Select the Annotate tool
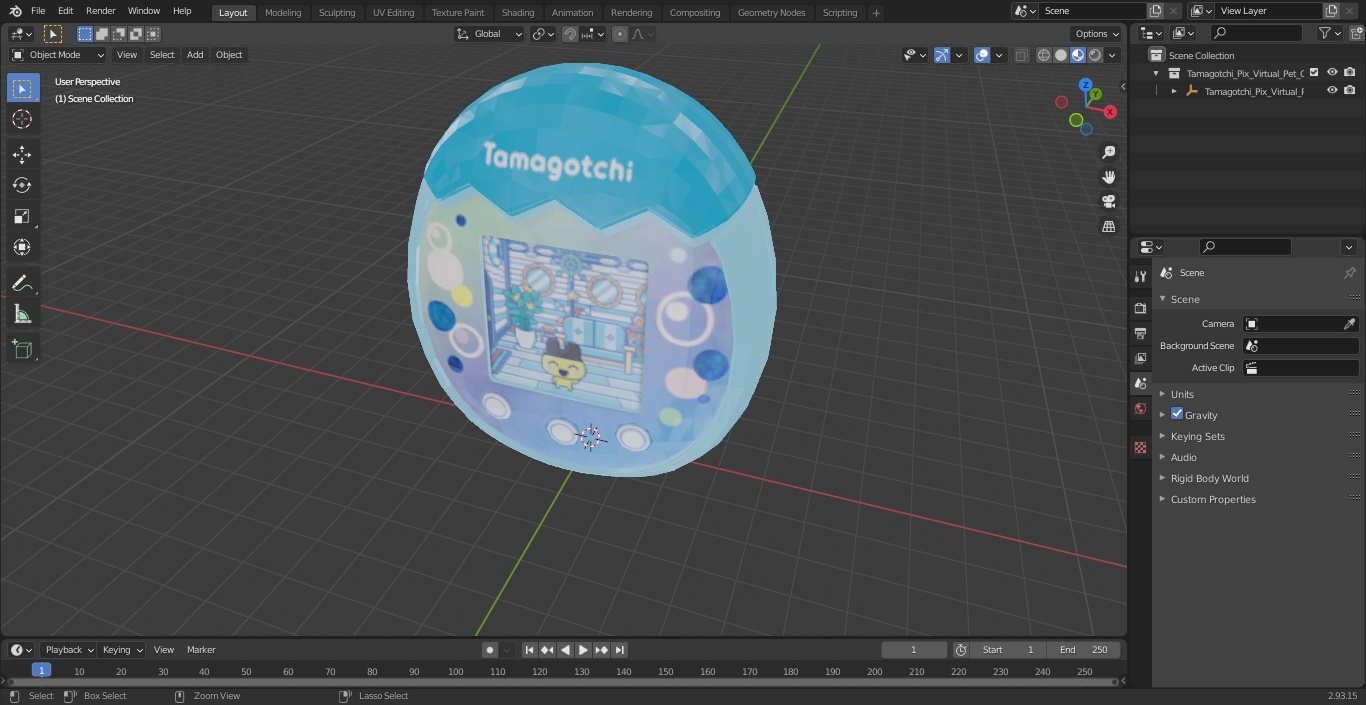 [x=22, y=284]
